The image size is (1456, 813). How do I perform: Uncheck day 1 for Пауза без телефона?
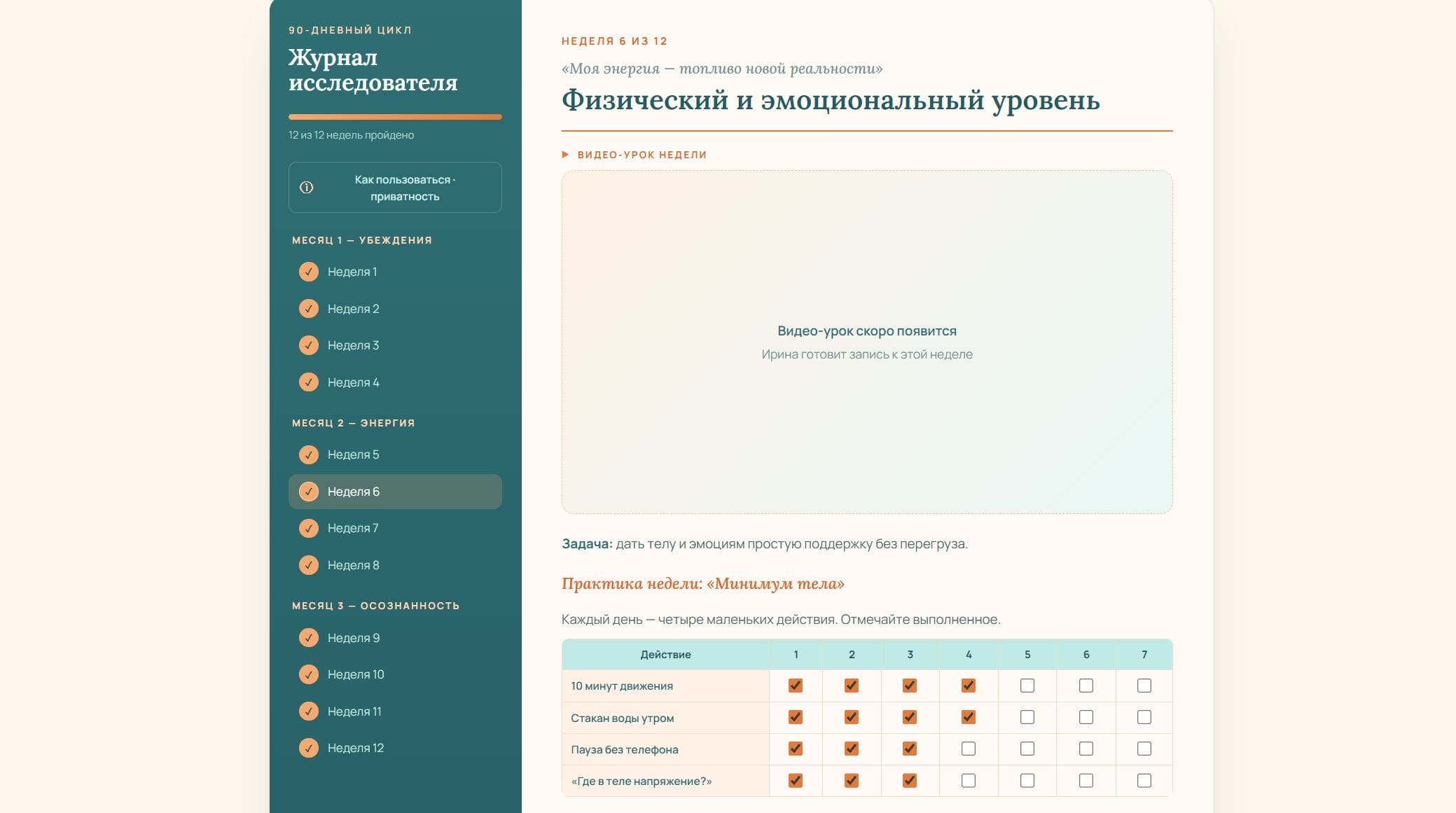pos(796,749)
